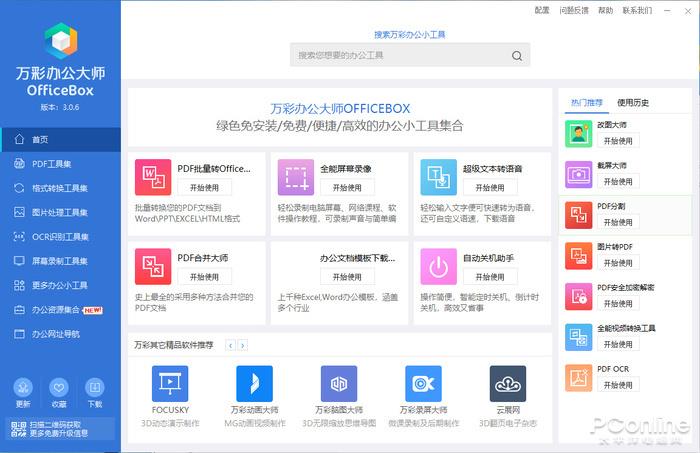This screenshot has width=700, height=453.
Task: Open PDF工具集 in the sidebar
Action: tap(51, 163)
